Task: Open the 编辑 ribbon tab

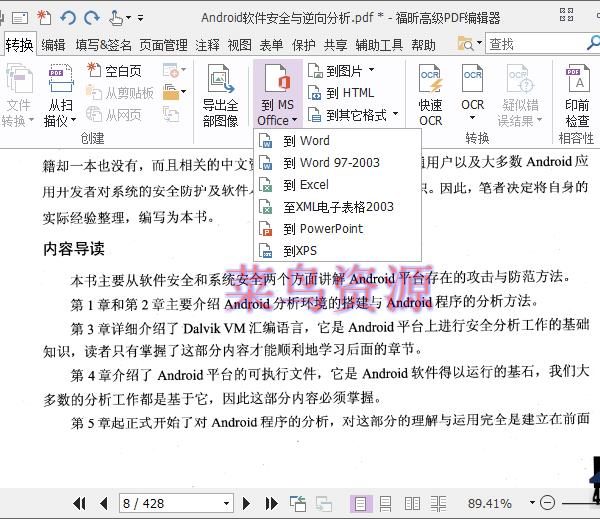Action: 53,45
